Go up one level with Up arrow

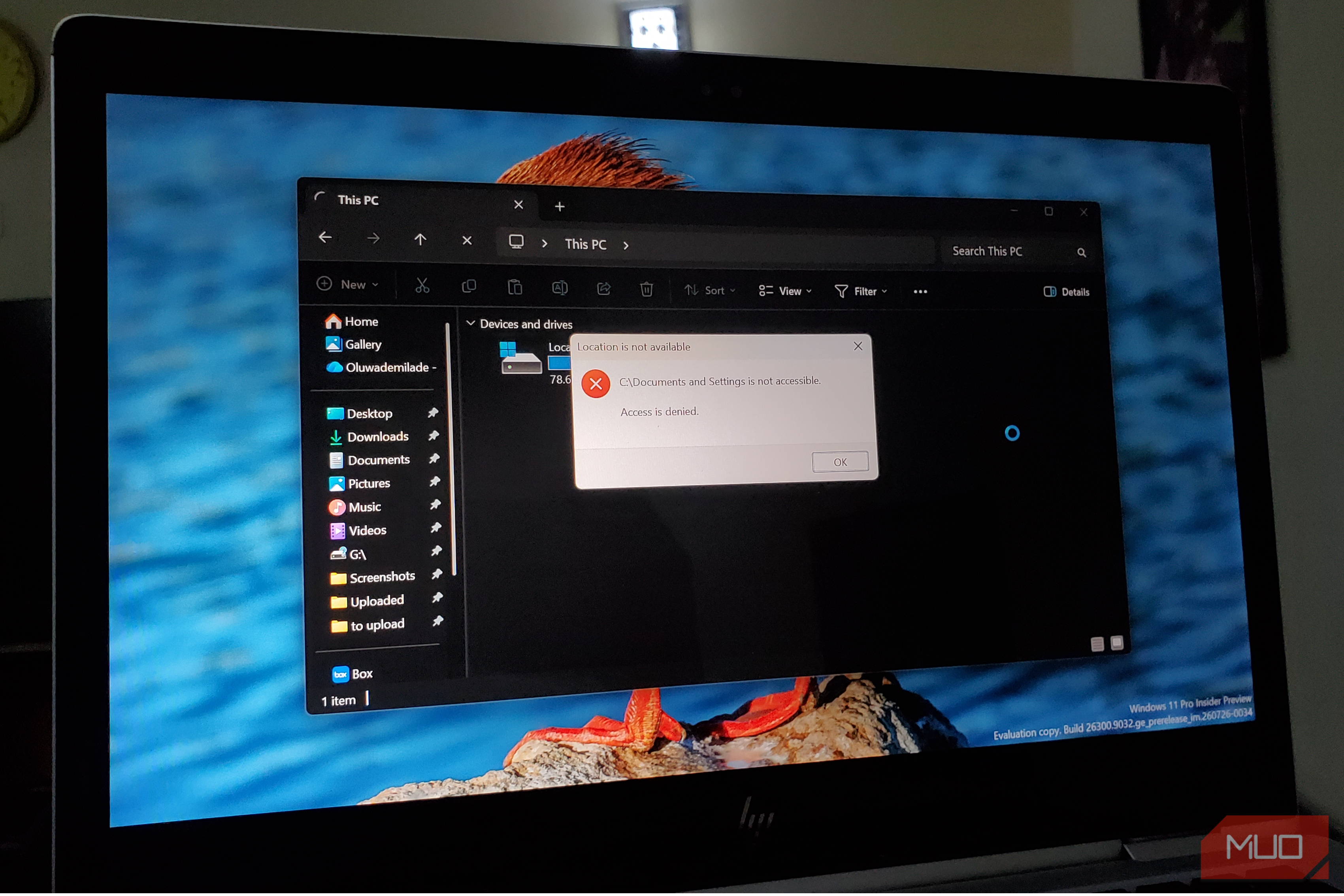(420, 240)
